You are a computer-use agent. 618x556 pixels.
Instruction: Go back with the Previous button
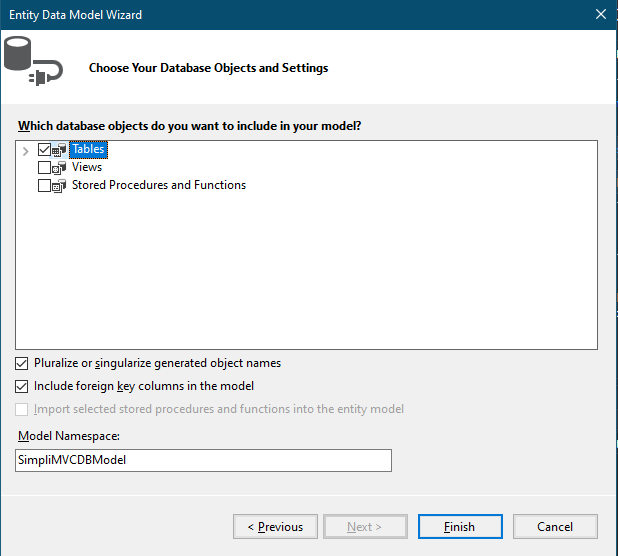point(275,526)
